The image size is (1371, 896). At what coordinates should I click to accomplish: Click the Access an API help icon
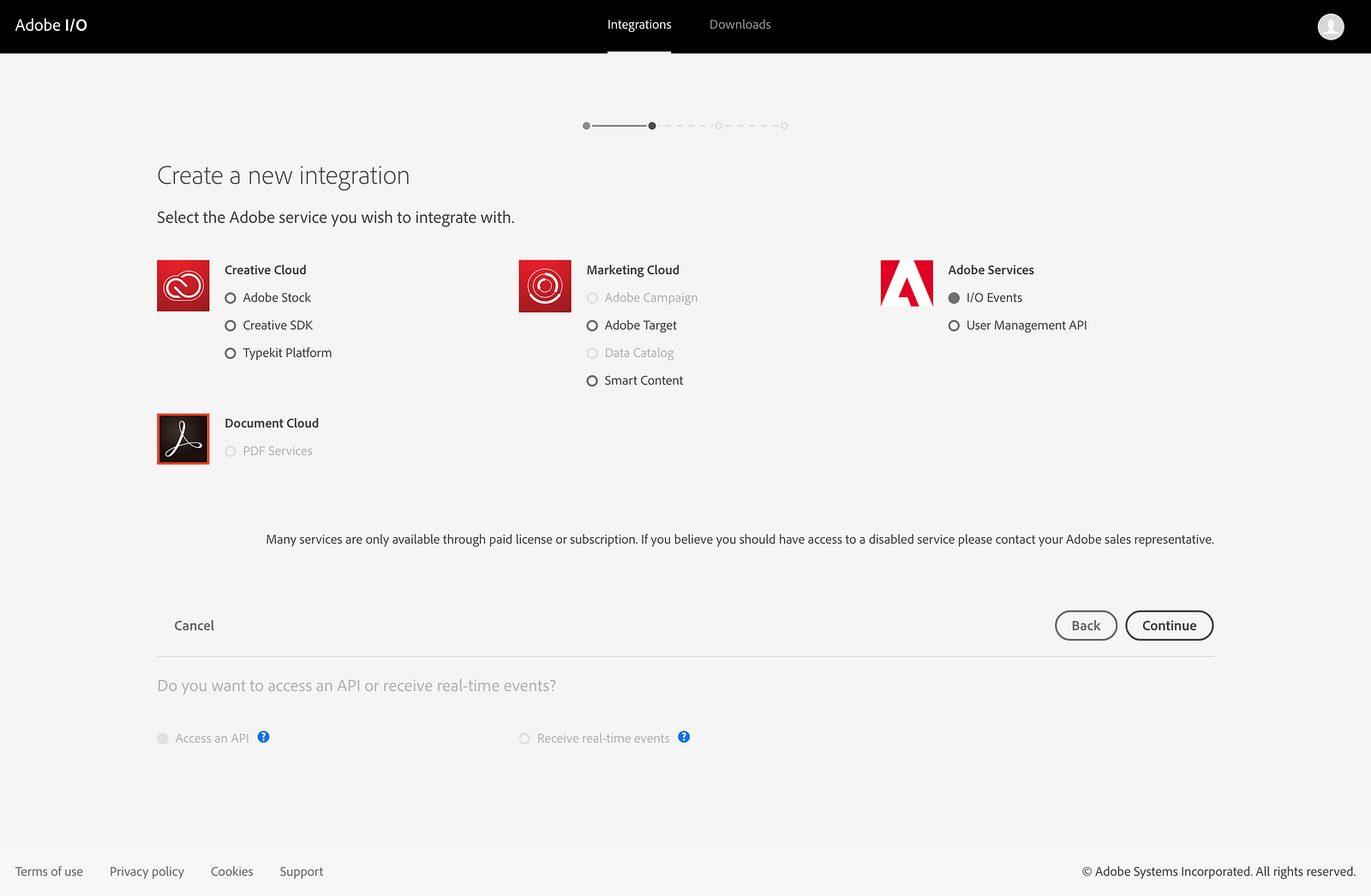point(264,737)
